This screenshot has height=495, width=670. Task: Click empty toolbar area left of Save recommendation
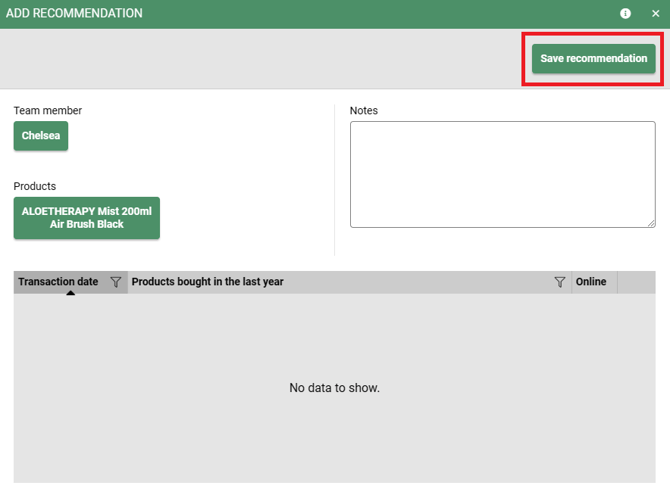260,59
